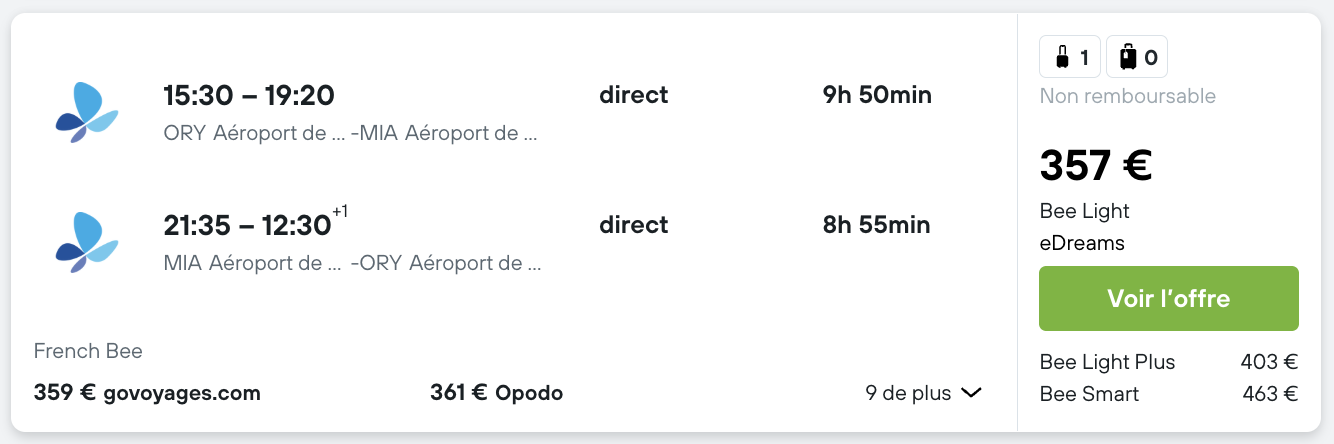Click the outbound ORY to MIA airport text
The image size is (1334, 444).
(350, 133)
